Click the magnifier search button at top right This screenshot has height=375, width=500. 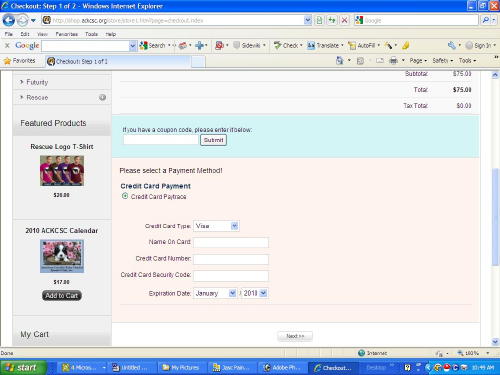[x=486, y=20]
